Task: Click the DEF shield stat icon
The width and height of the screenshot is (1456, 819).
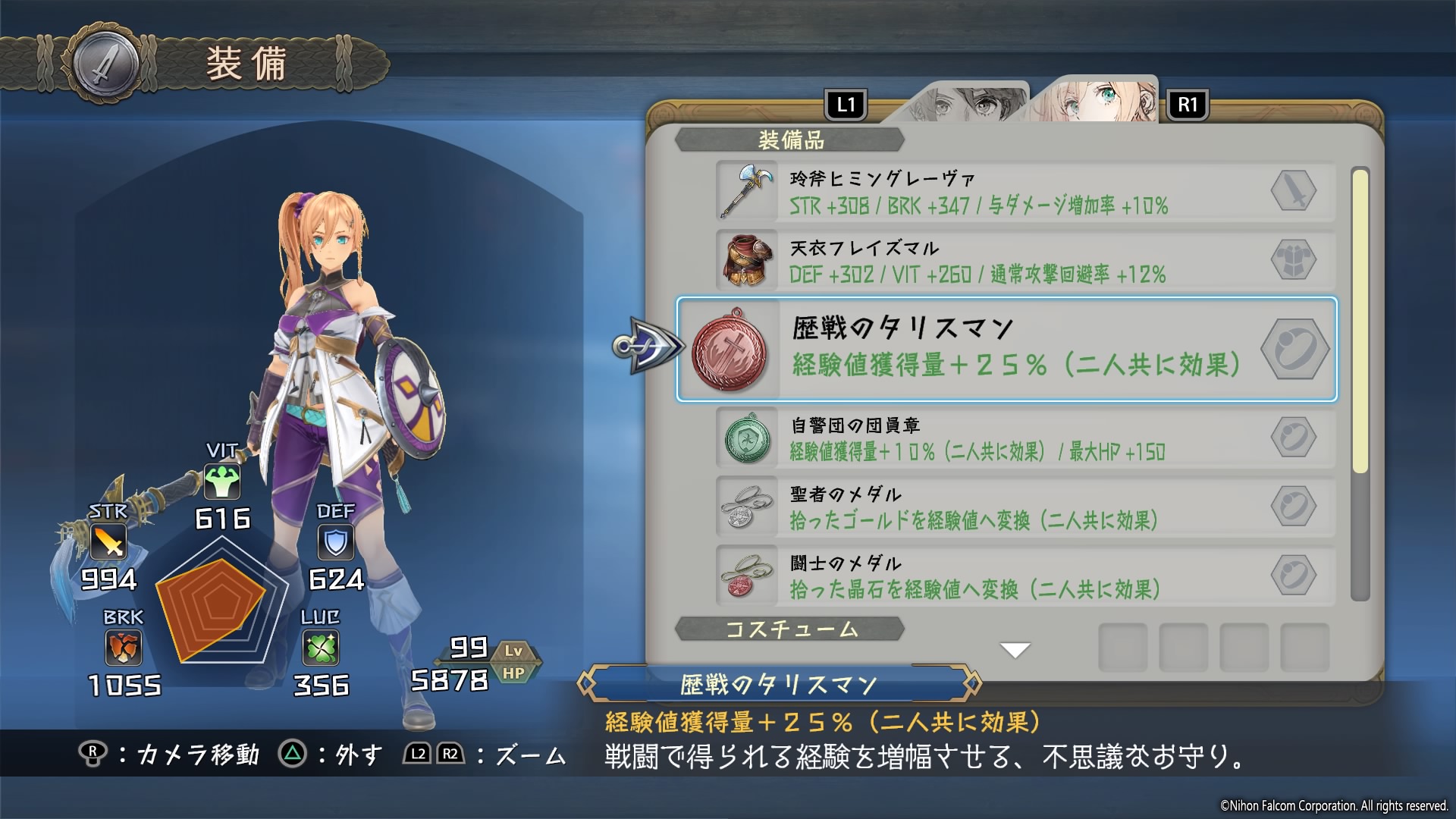Action: pos(335,541)
